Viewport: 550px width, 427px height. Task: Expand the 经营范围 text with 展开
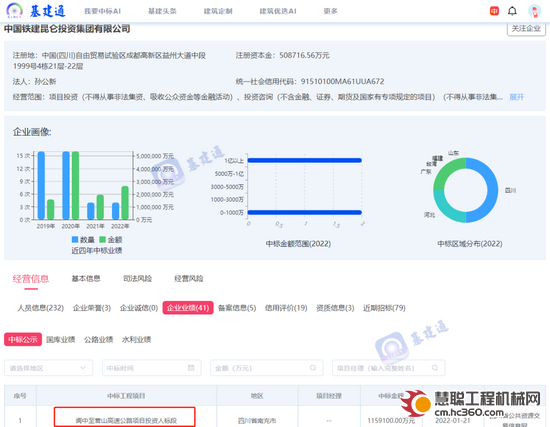click(516, 97)
